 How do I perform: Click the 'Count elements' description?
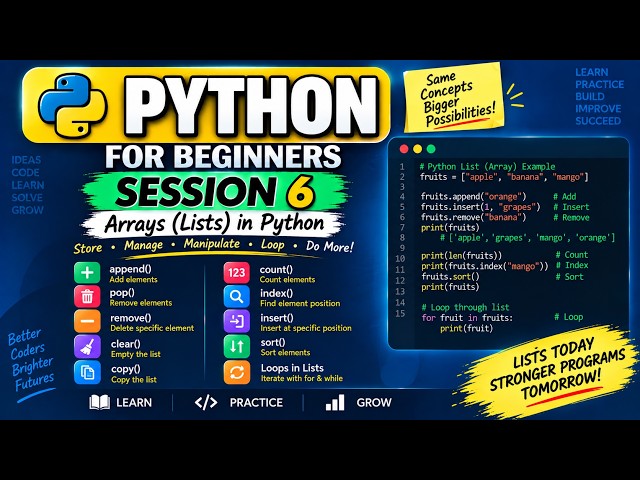pyautogui.click(x=287, y=280)
